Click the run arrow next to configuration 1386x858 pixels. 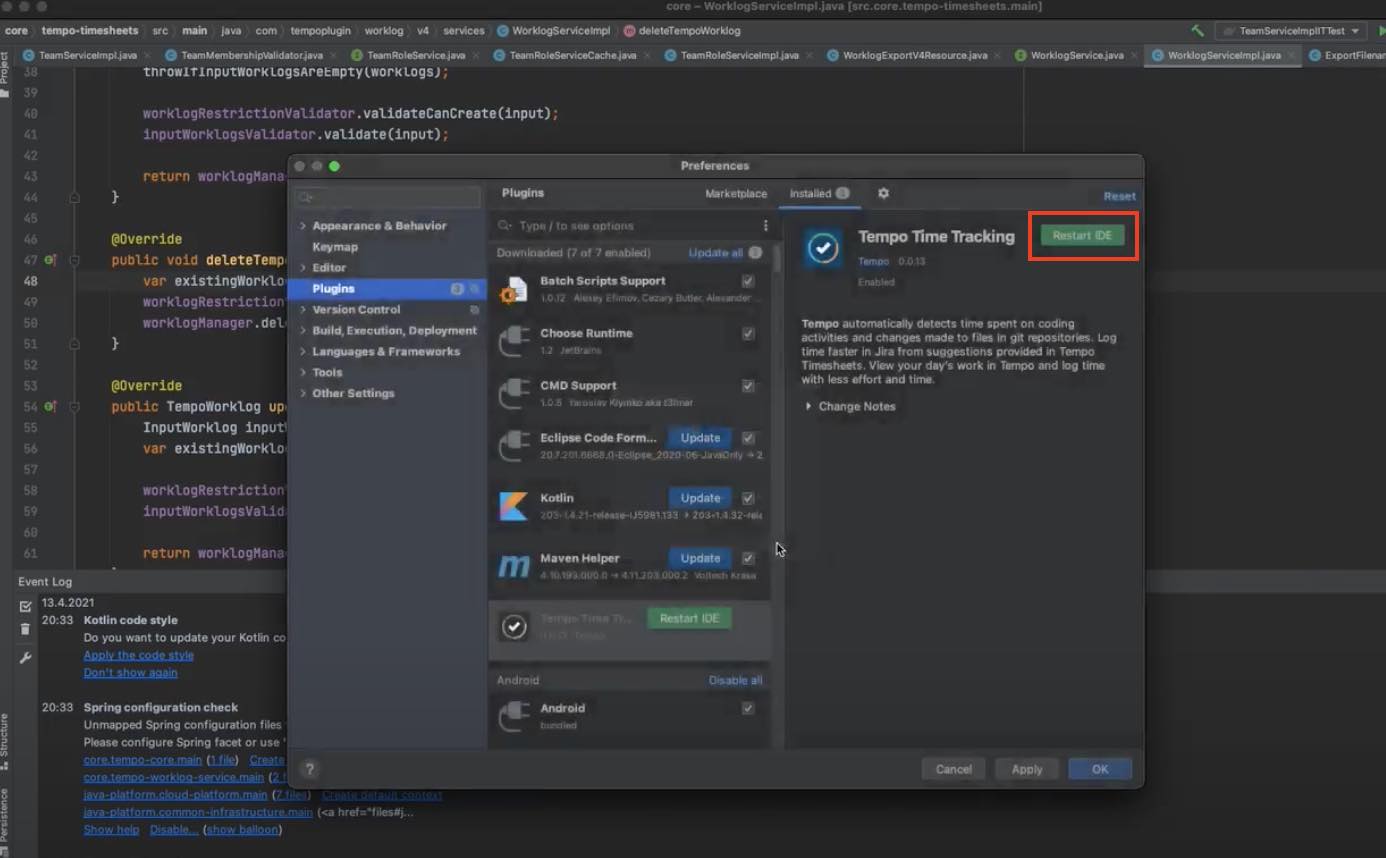[x=1381, y=31]
